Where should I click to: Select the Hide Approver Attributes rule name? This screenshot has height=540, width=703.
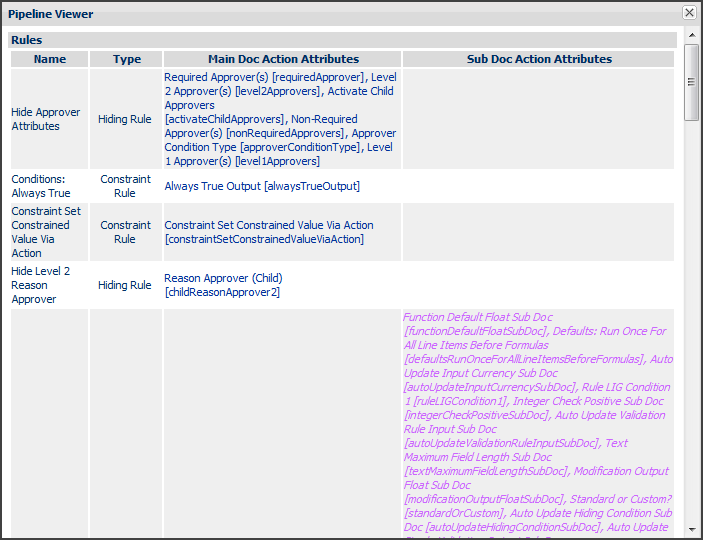tap(46, 119)
